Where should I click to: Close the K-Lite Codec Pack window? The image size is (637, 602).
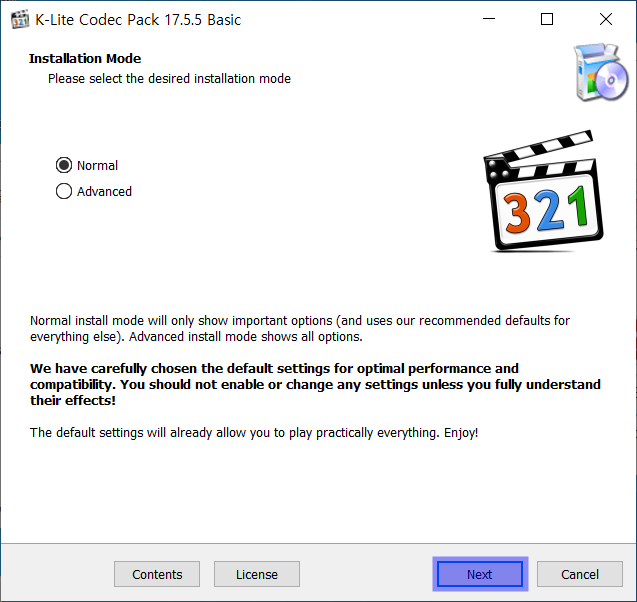click(x=606, y=19)
